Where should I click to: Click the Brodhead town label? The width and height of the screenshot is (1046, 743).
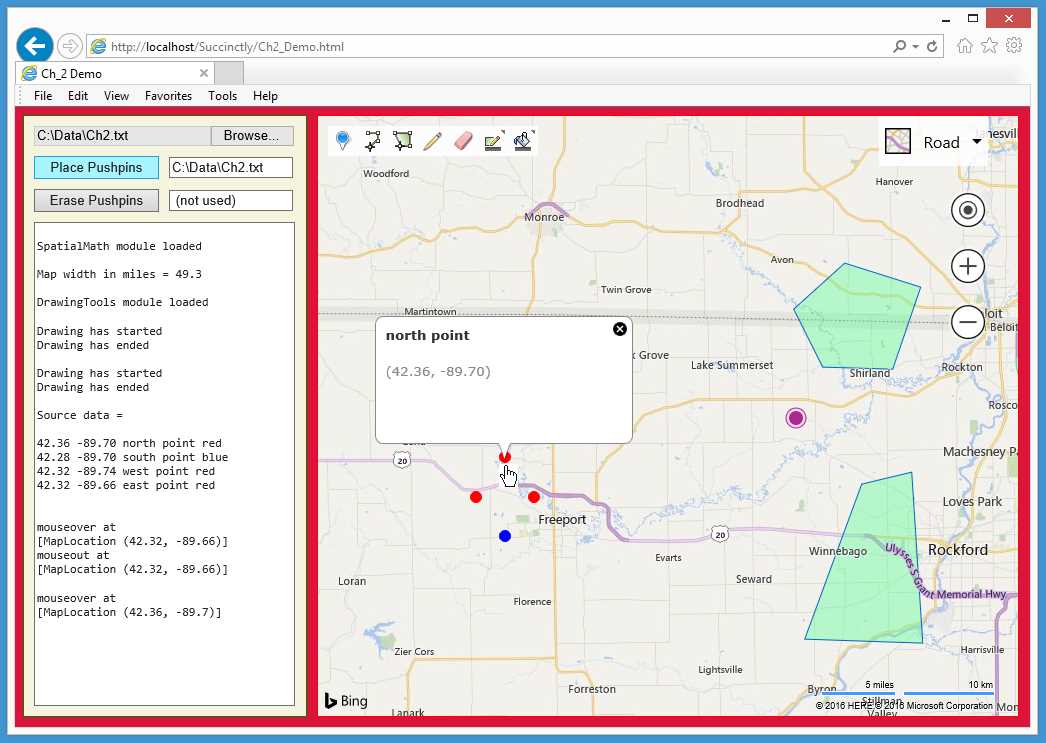point(739,203)
